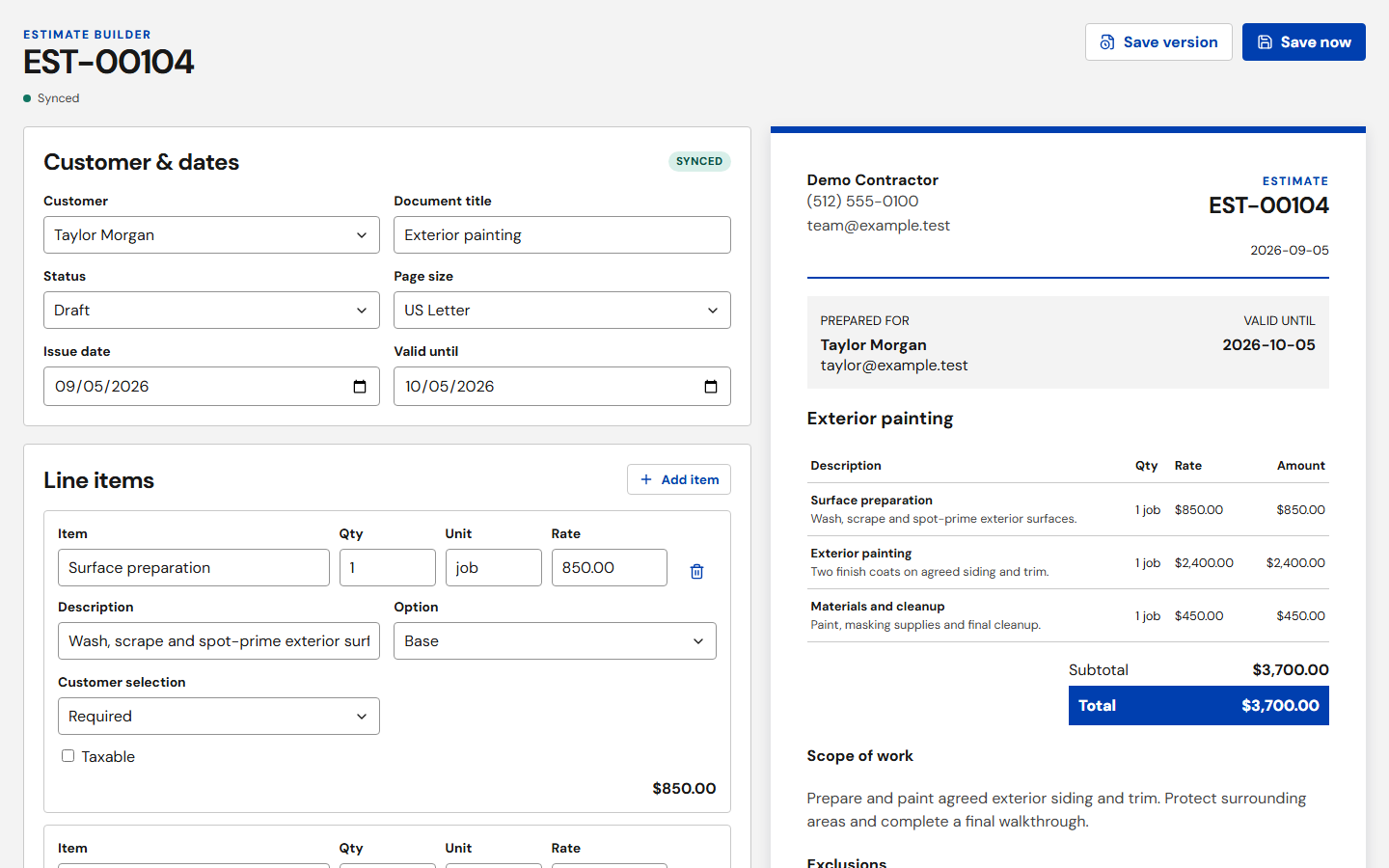
Task: Click the Save now button
Action: coord(1303,42)
